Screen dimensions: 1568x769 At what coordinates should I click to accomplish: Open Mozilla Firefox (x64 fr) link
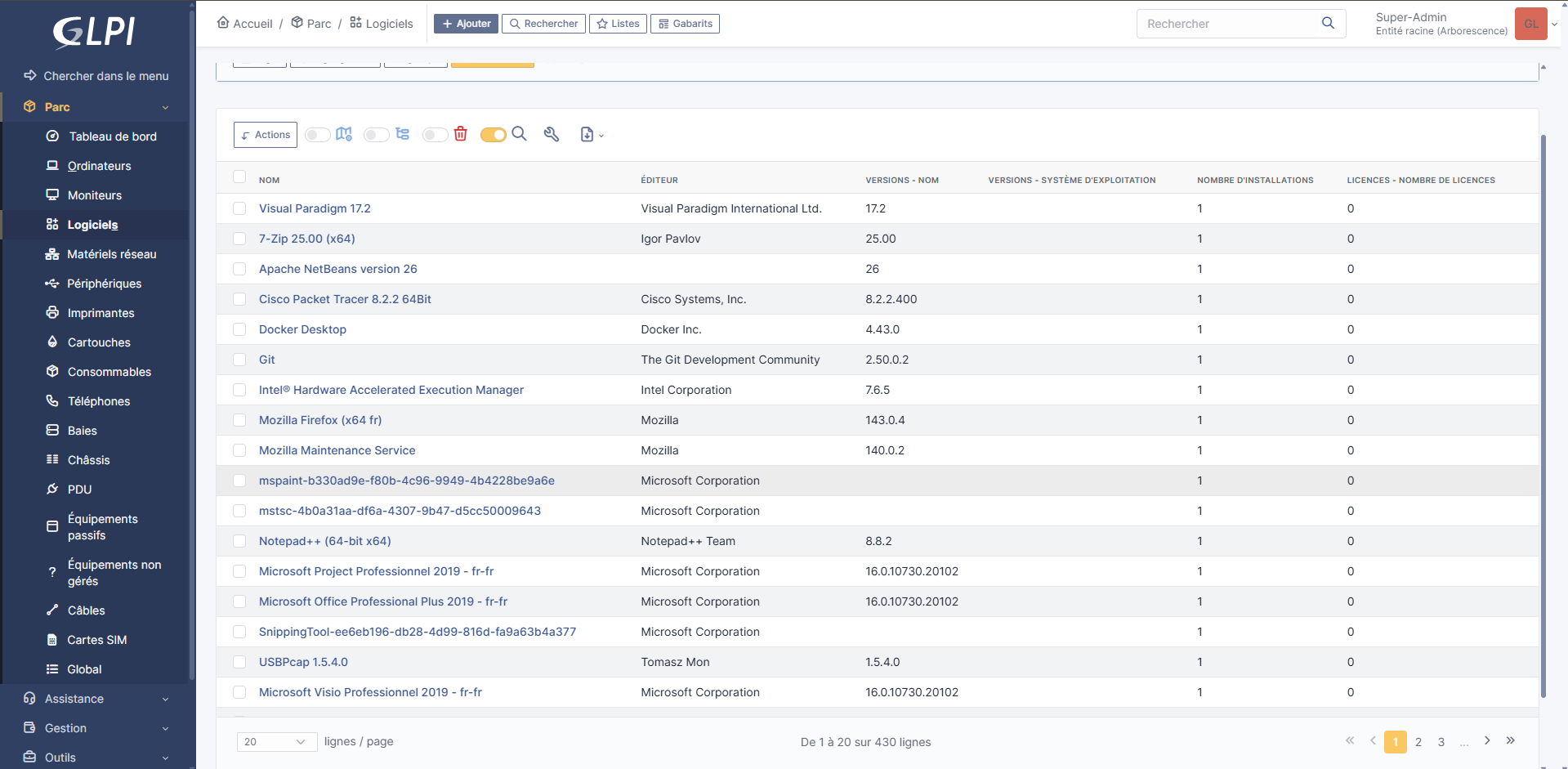pos(320,420)
